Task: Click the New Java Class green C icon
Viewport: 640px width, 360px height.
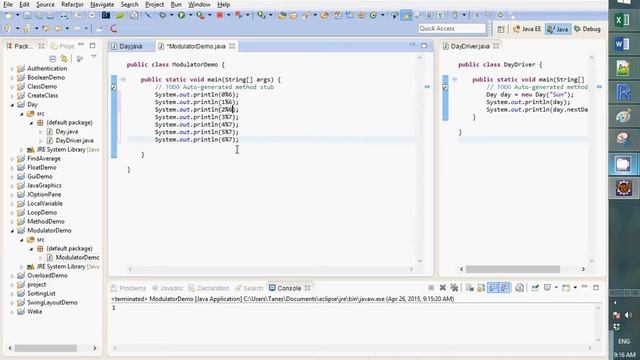Action: coord(373,16)
